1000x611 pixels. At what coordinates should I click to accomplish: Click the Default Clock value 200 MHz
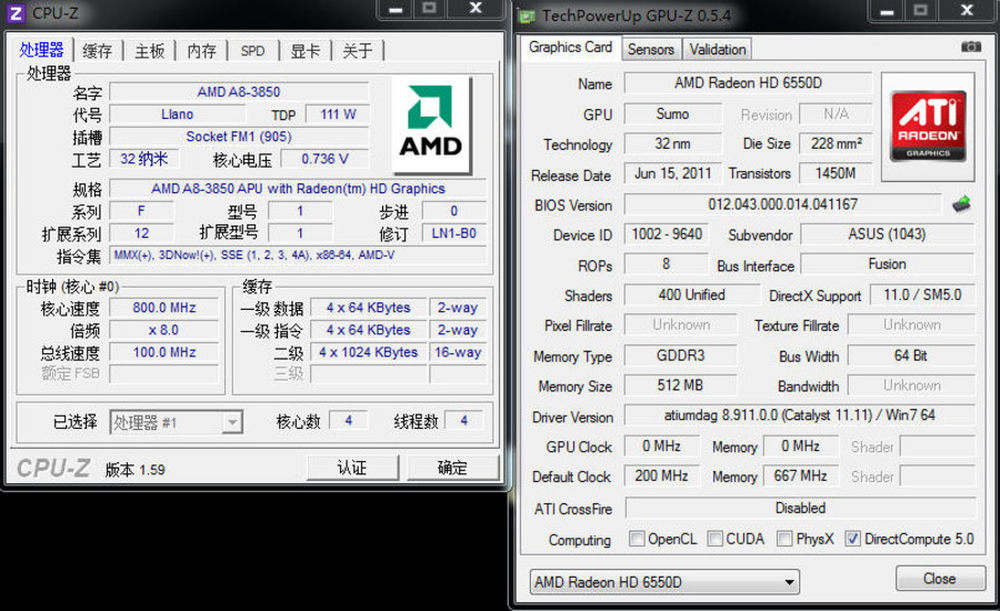[x=661, y=476]
